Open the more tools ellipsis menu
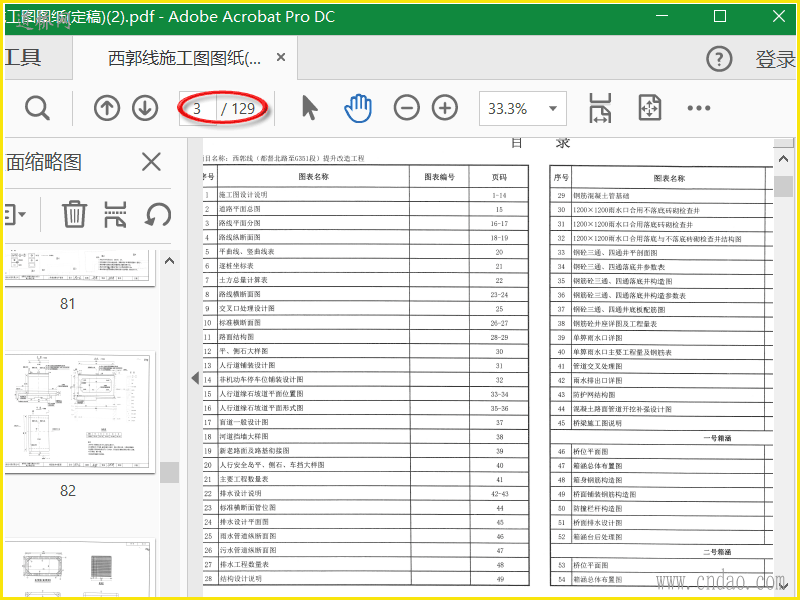The image size is (800, 600). (699, 108)
